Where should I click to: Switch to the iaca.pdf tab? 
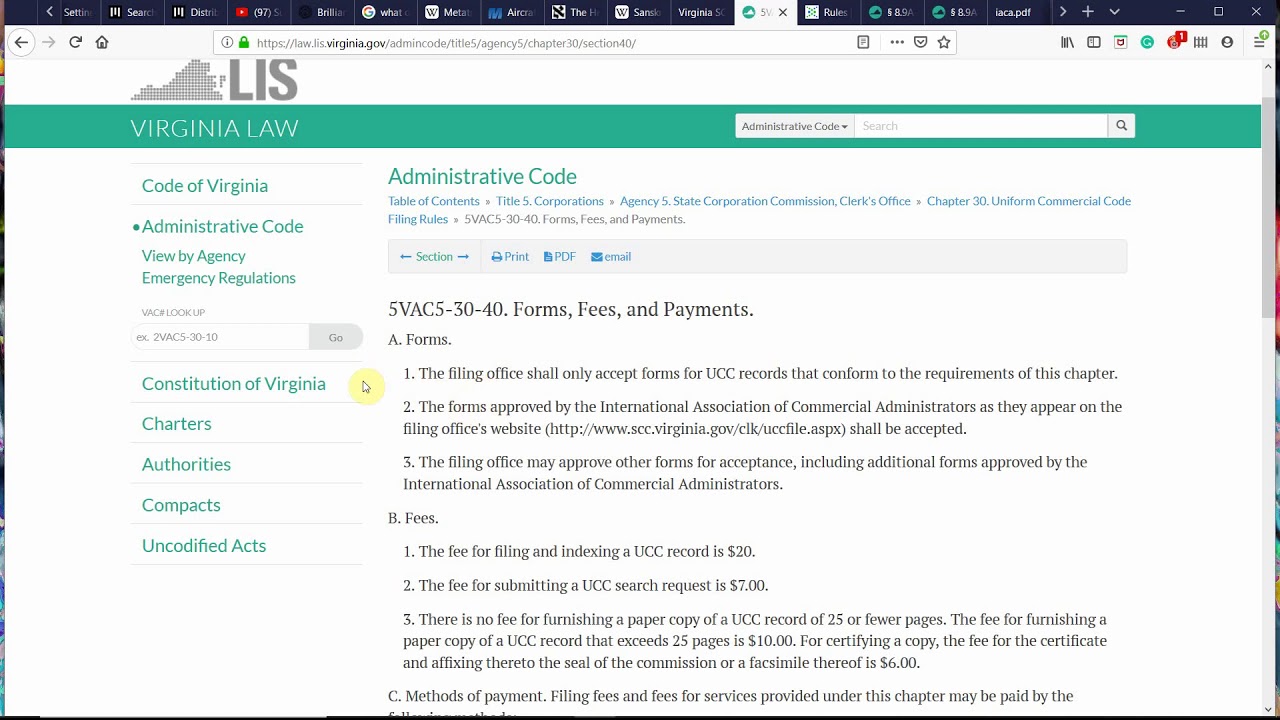(1013, 12)
